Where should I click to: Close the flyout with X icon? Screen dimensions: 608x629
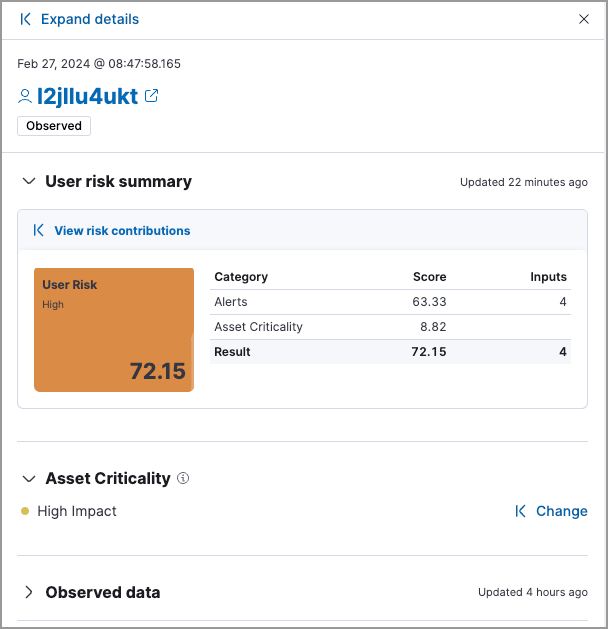click(x=584, y=19)
